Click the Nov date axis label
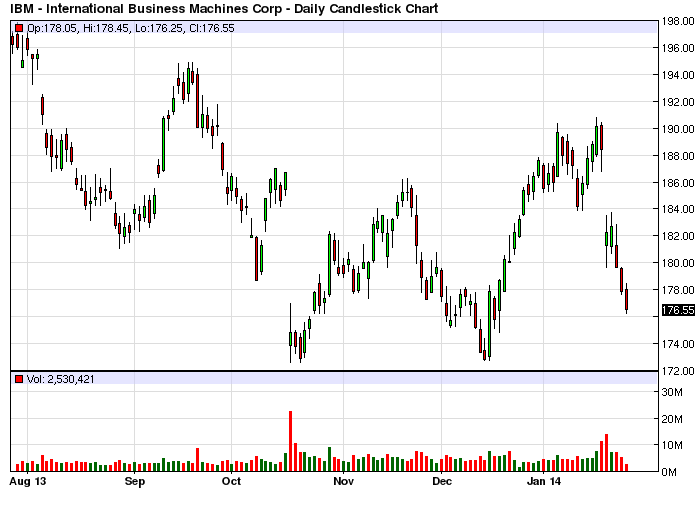Image resolution: width=700 pixels, height=512 pixels. [343, 481]
